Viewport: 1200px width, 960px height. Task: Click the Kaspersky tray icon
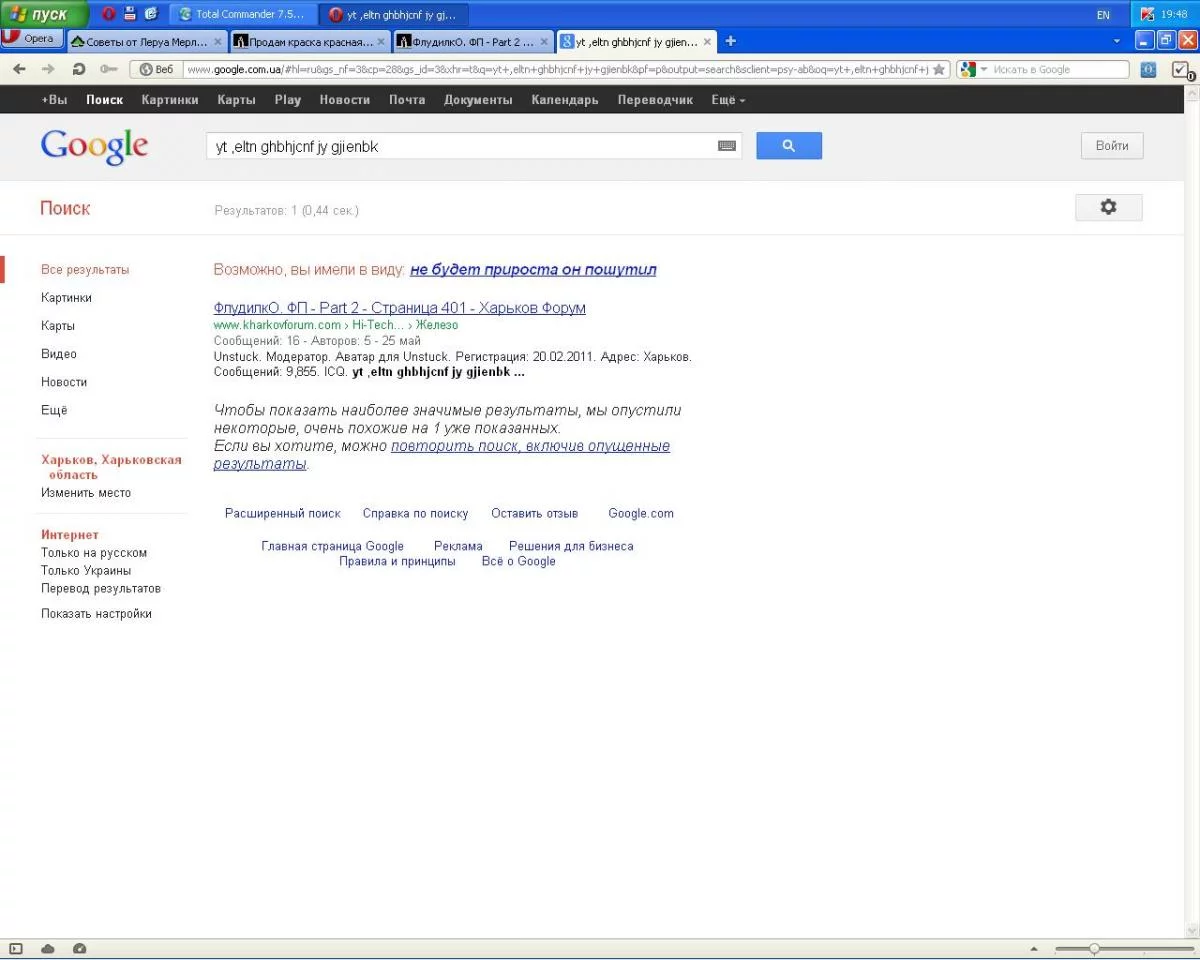pos(1147,14)
